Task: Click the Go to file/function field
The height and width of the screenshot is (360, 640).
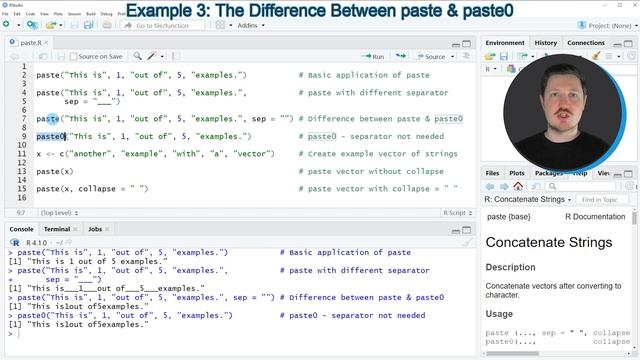Action: 162,25
